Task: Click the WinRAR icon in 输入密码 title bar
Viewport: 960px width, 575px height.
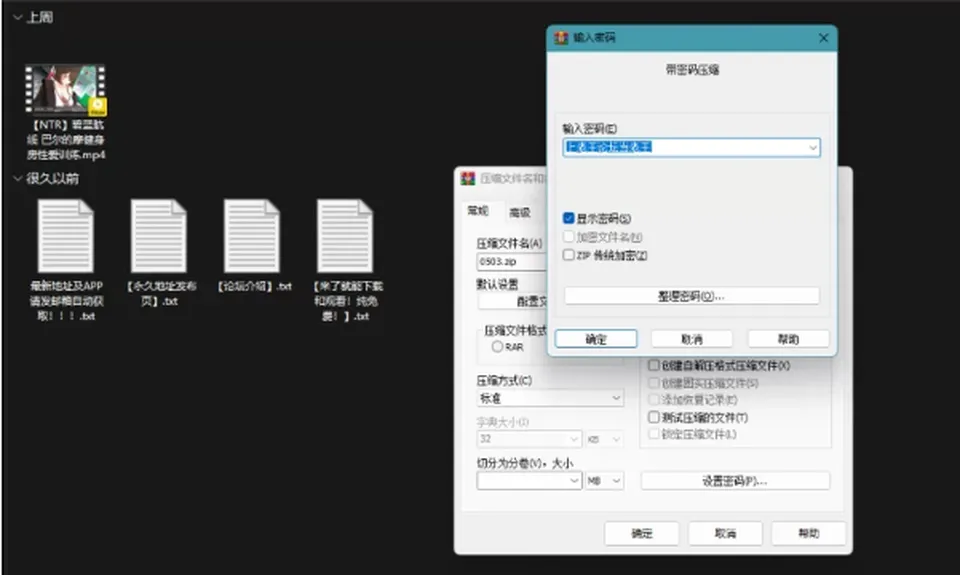Action: [561, 37]
